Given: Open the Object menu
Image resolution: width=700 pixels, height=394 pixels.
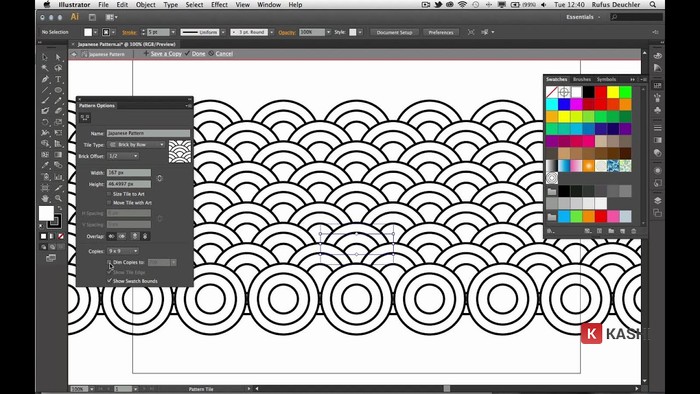Looking at the screenshot, I should tap(146, 4).
